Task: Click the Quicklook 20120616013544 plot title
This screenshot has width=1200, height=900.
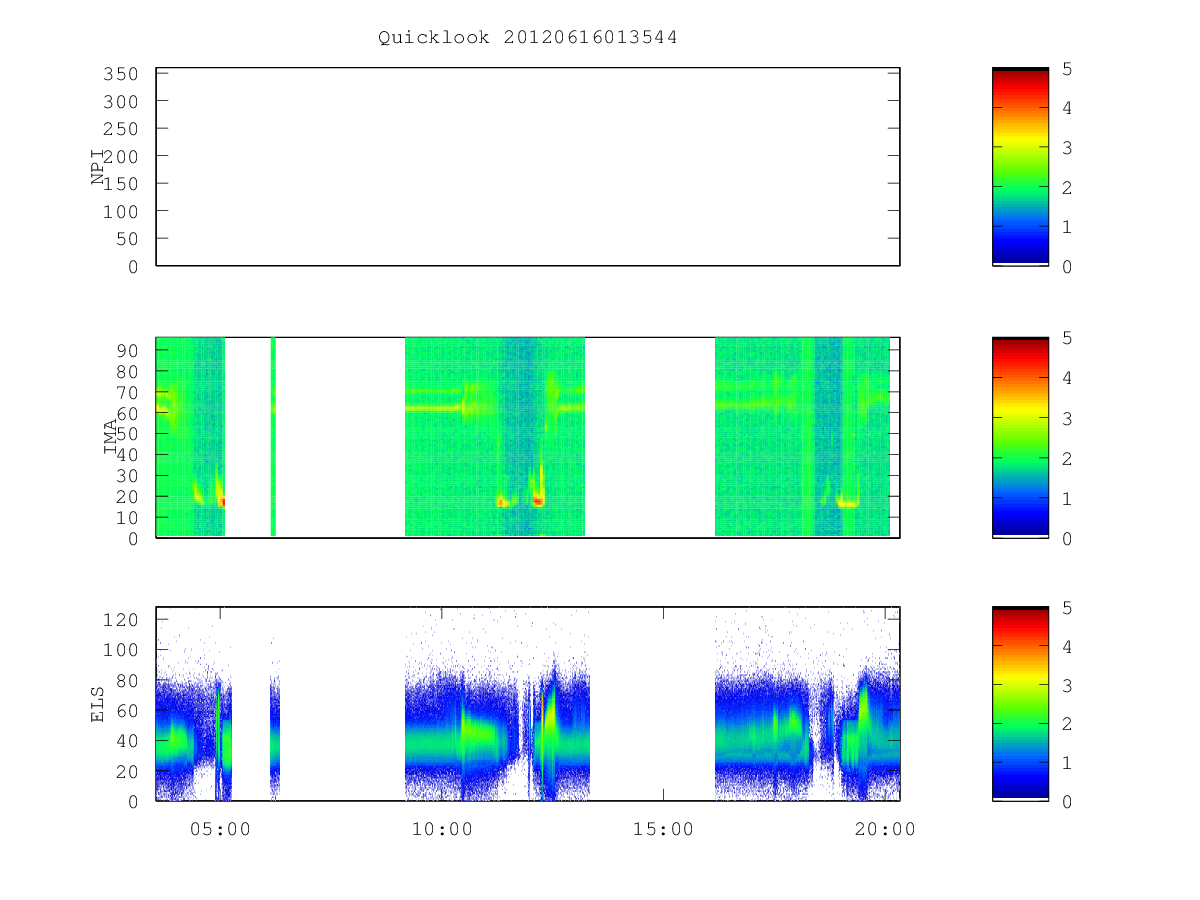Action: pyautogui.click(x=527, y=38)
